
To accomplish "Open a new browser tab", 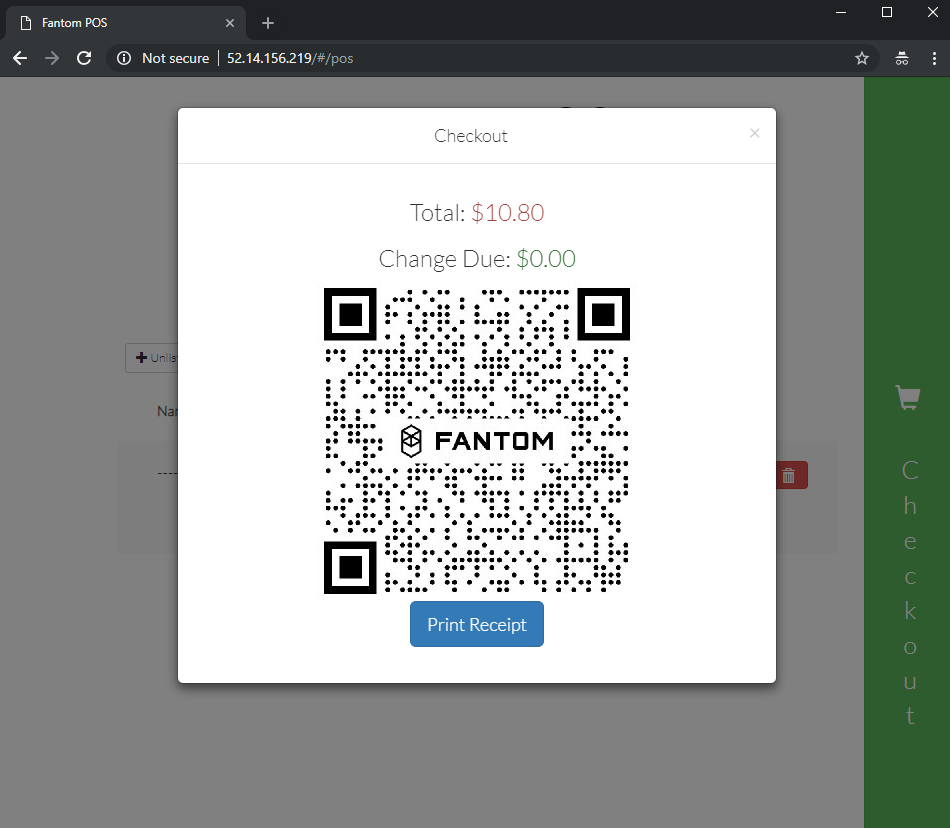I will click(x=268, y=23).
